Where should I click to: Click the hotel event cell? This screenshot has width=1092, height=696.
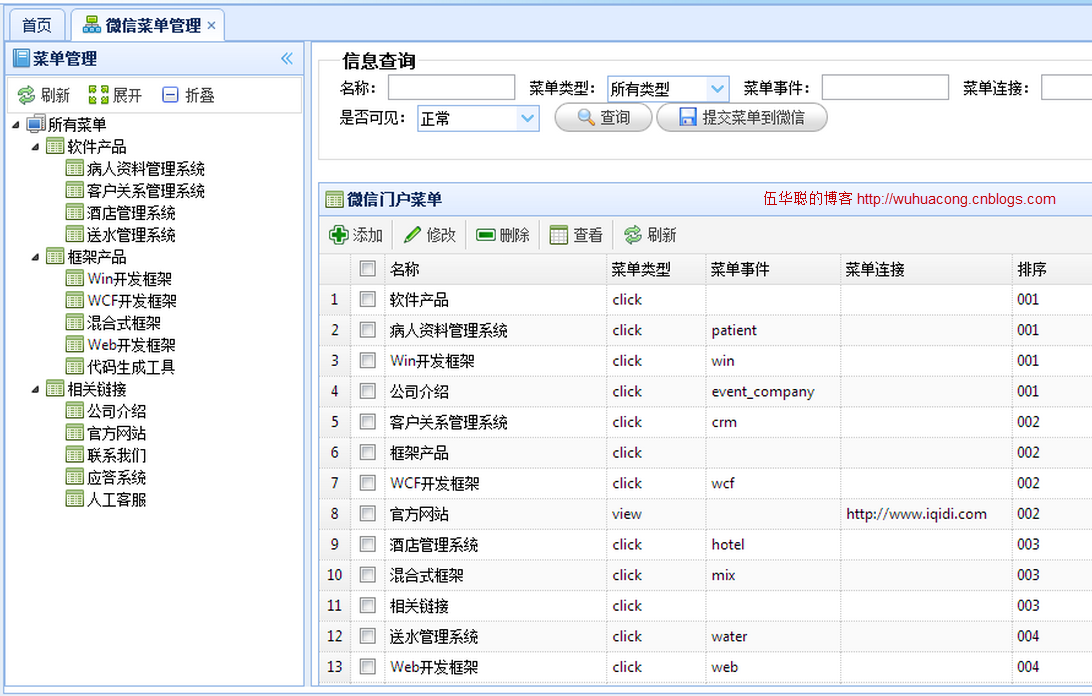coord(728,545)
